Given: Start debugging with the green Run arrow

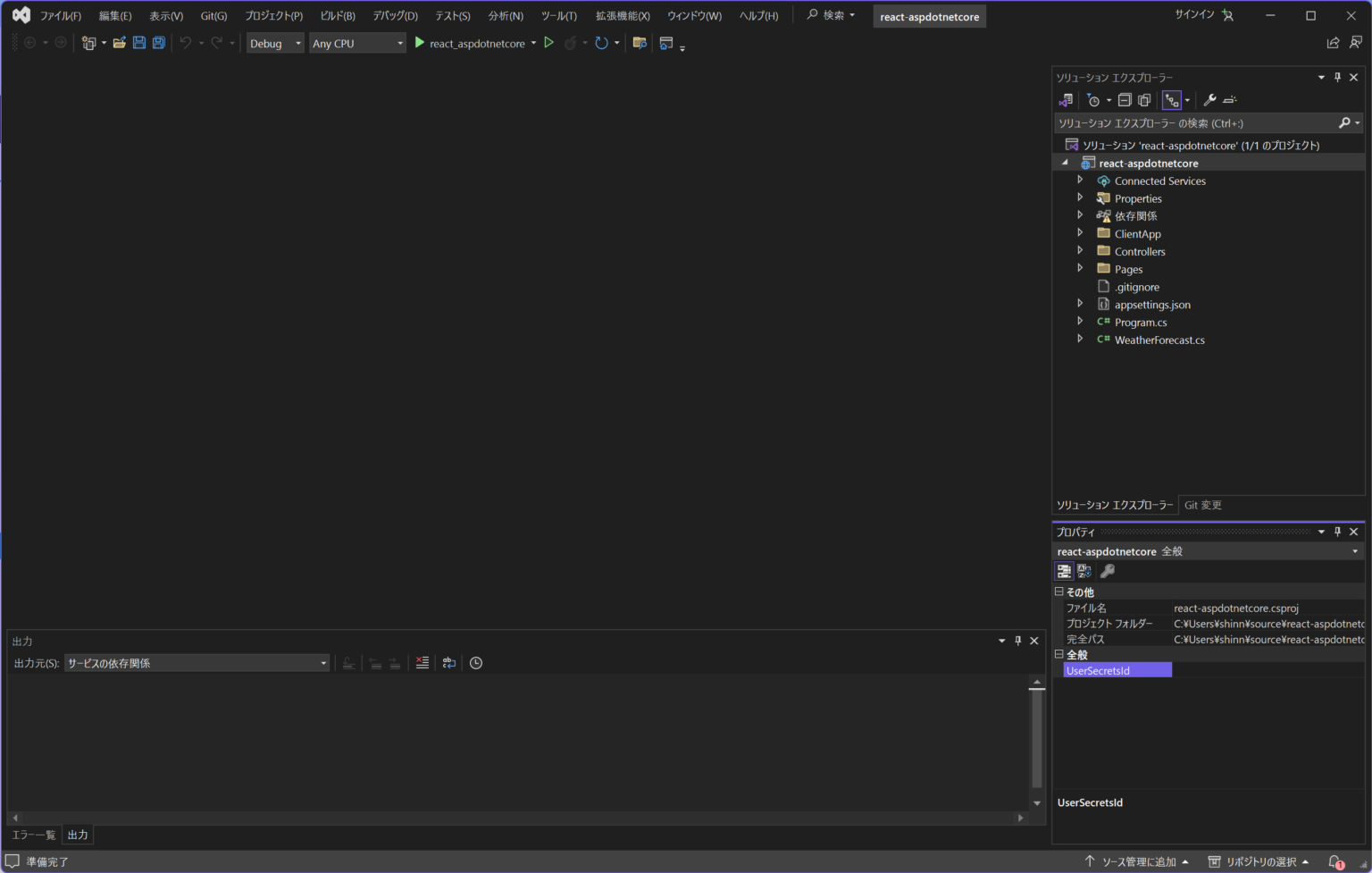Looking at the screenshot, I should tap(549, 42).
